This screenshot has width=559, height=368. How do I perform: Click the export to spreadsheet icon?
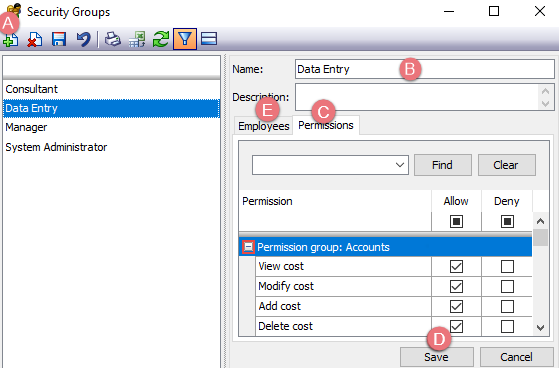point(137,39)
